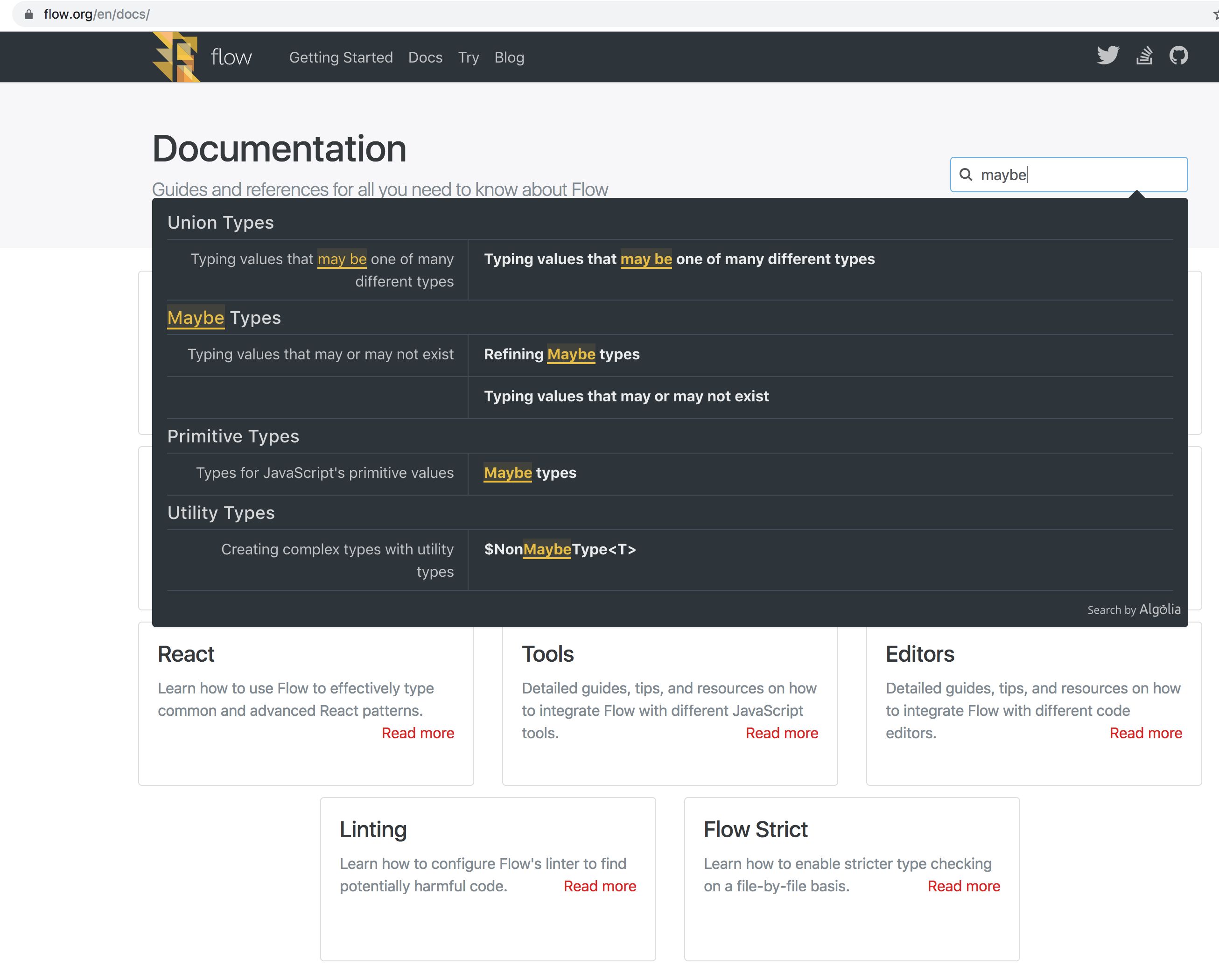Go to the Blog from the navbar

point(509,57)
